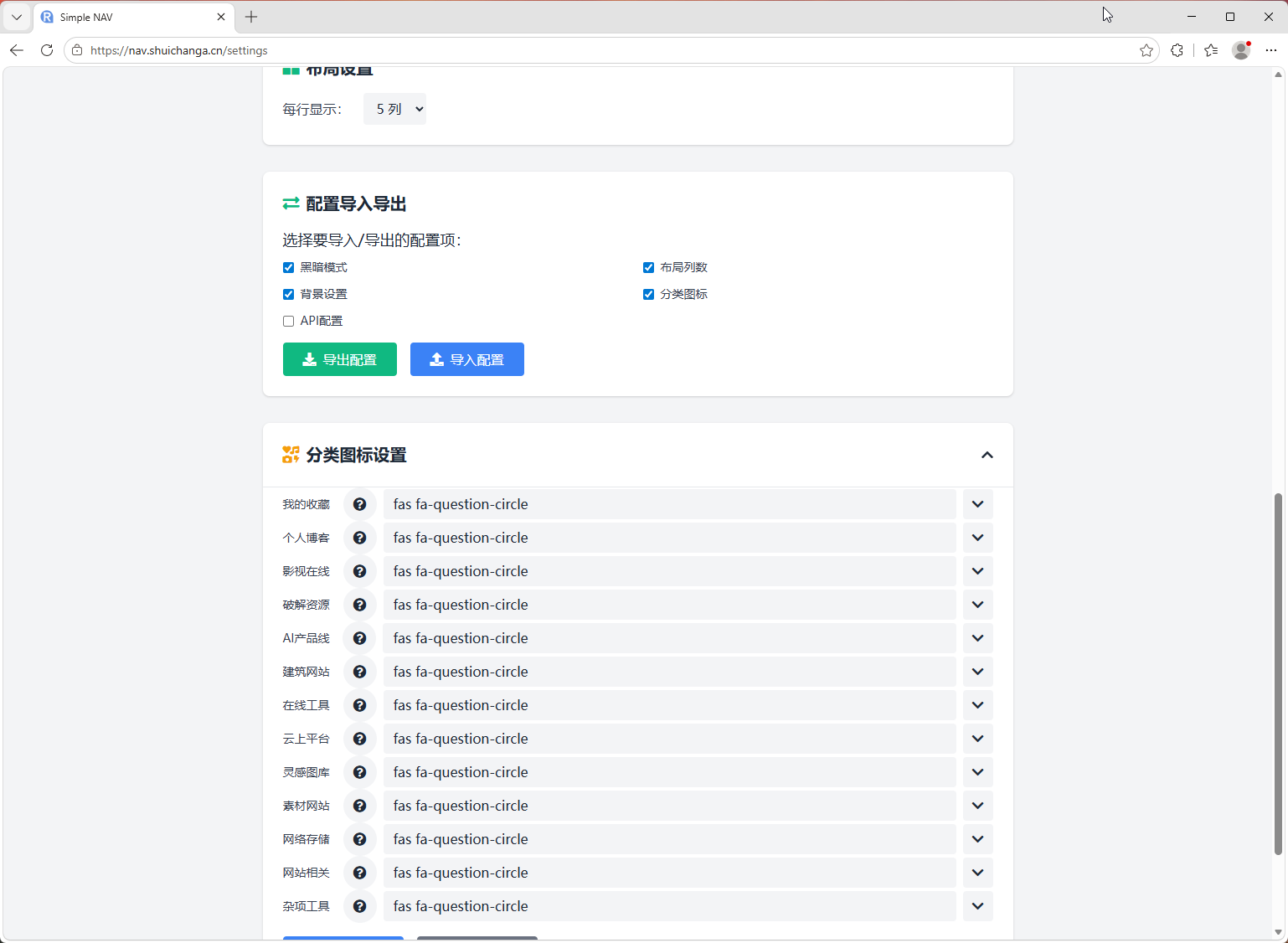Click the question-circle icon for 个人博客
This screenshot has height=943, width=1288.
[x=359, y=538]
